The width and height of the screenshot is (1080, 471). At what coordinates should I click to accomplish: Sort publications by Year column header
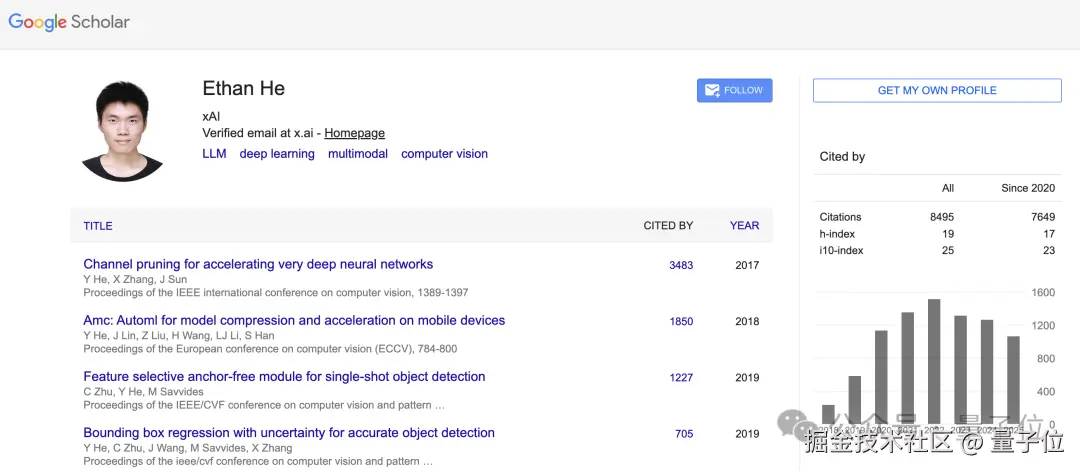click(x=744, y=226)
